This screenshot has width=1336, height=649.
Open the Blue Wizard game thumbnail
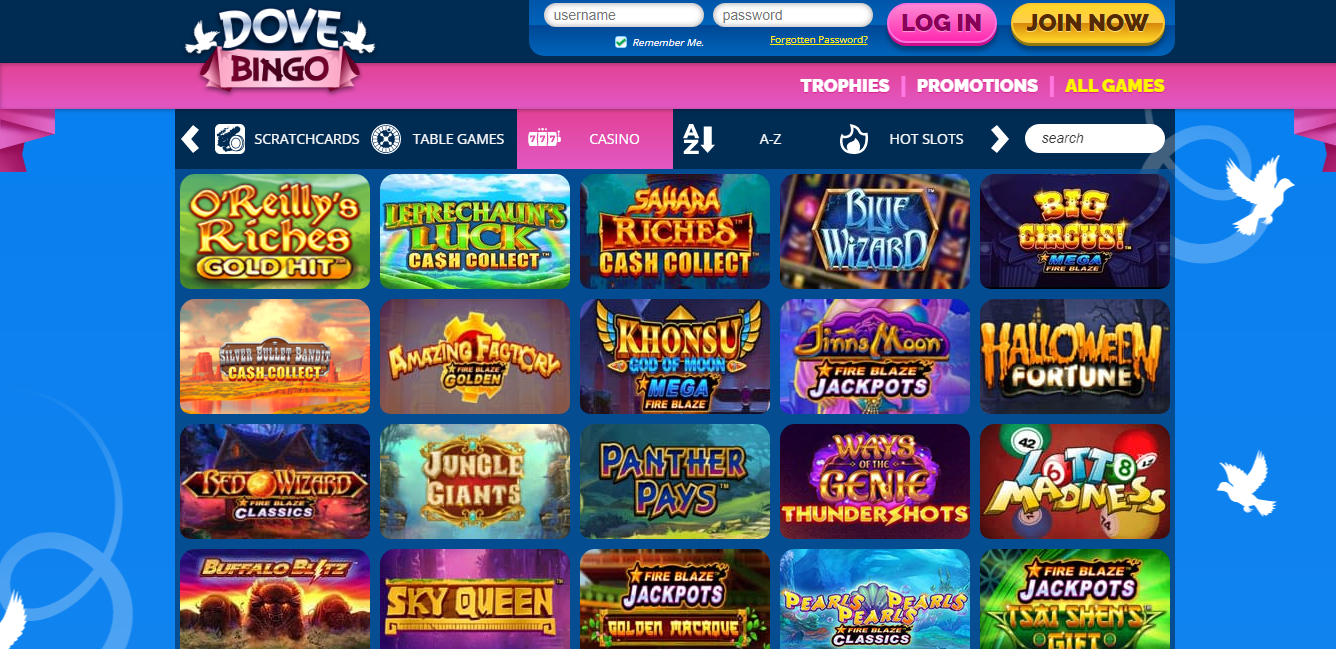click(875, 232)
